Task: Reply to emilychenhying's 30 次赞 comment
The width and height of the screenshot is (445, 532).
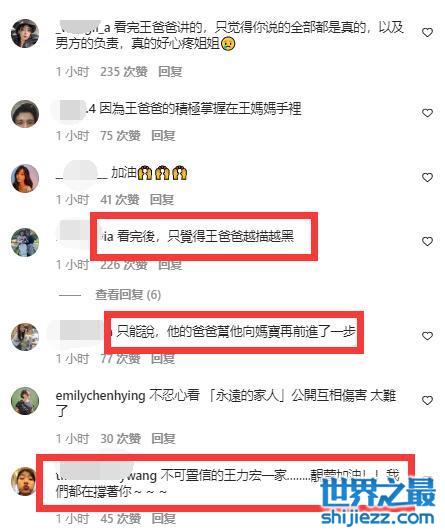Action: tap(163, 438)
